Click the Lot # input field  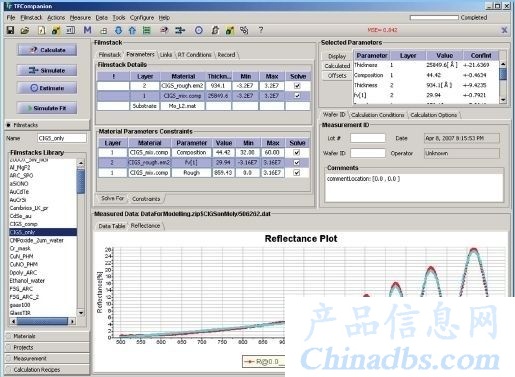point(368,138)
